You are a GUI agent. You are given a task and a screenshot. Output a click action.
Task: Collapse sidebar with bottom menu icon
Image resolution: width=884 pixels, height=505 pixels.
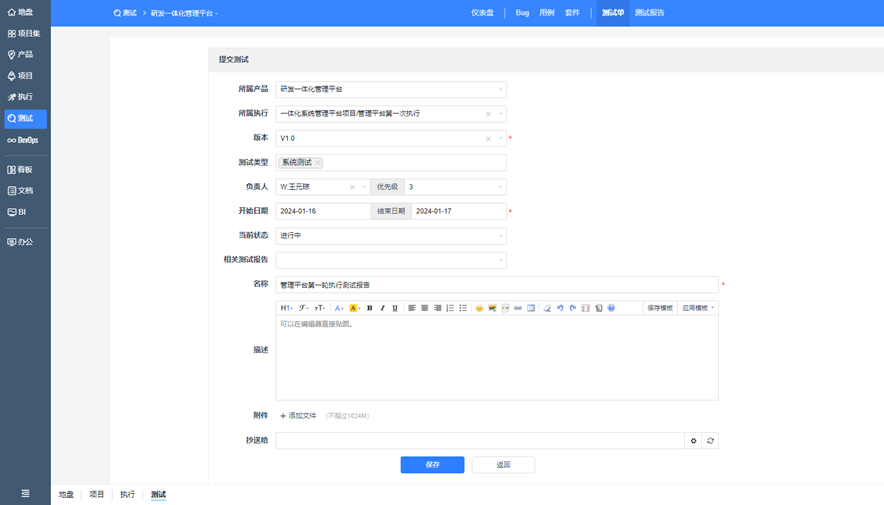pyautogui.click(x=25, y=493)
